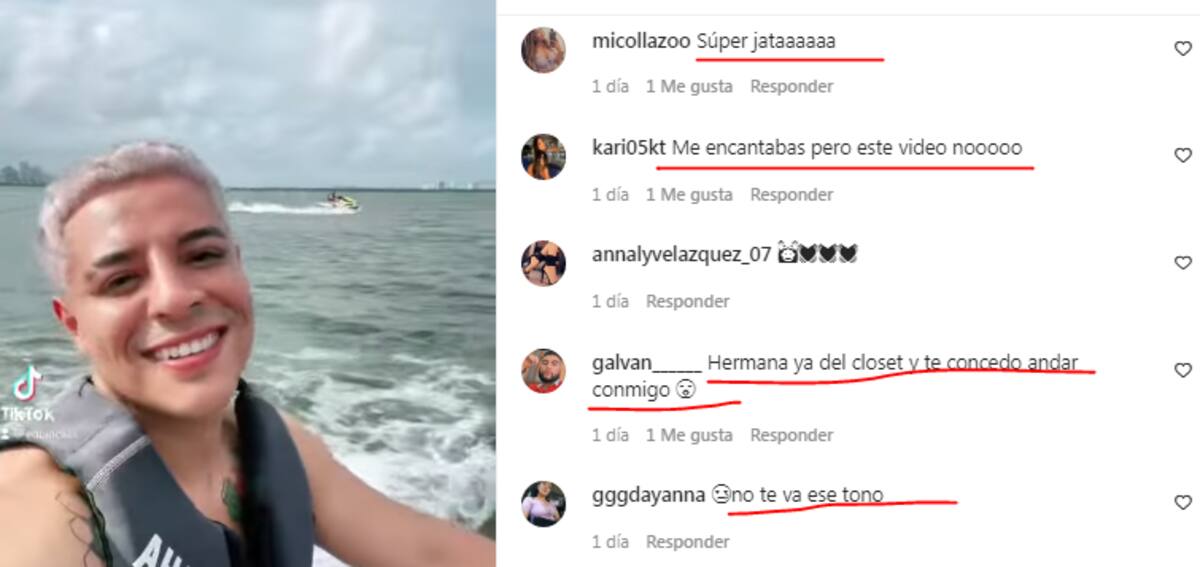Like micollazoo's comment with the heart icon
Image resolution: width=1200 pixels, height=567 pixels.
[1182, 49]
